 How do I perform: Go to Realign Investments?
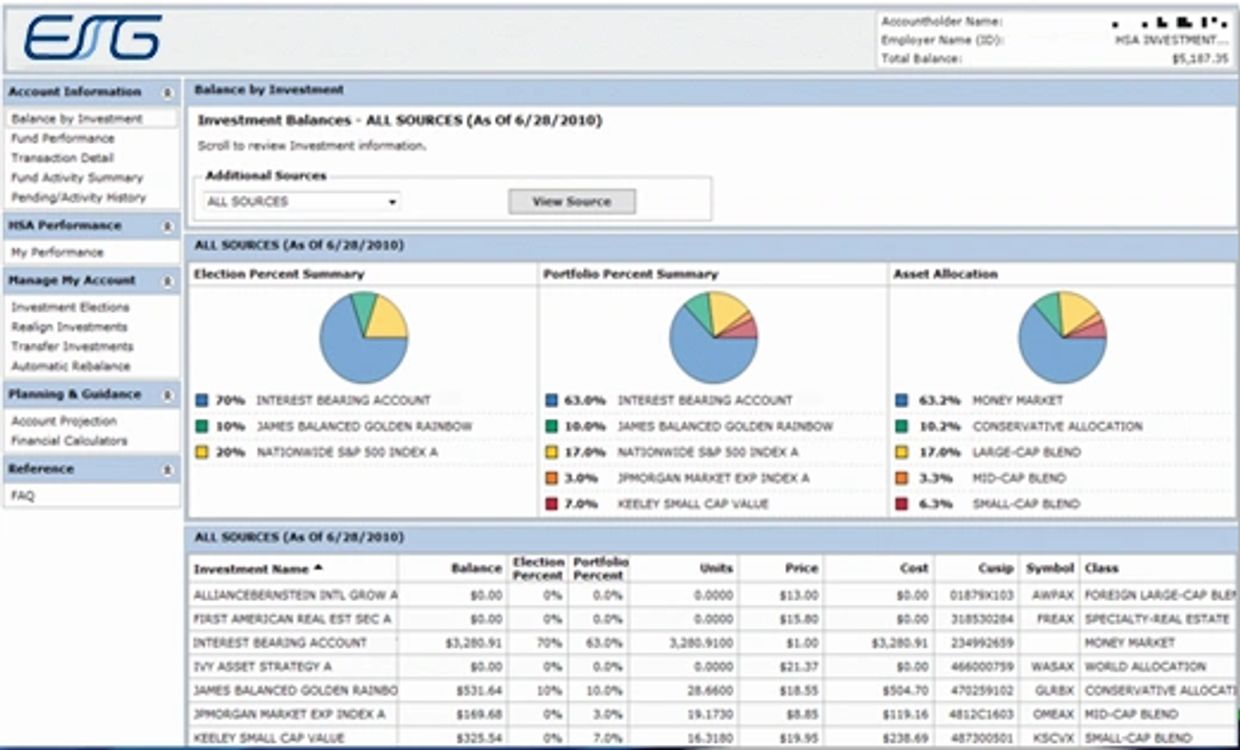coord(69,327)
